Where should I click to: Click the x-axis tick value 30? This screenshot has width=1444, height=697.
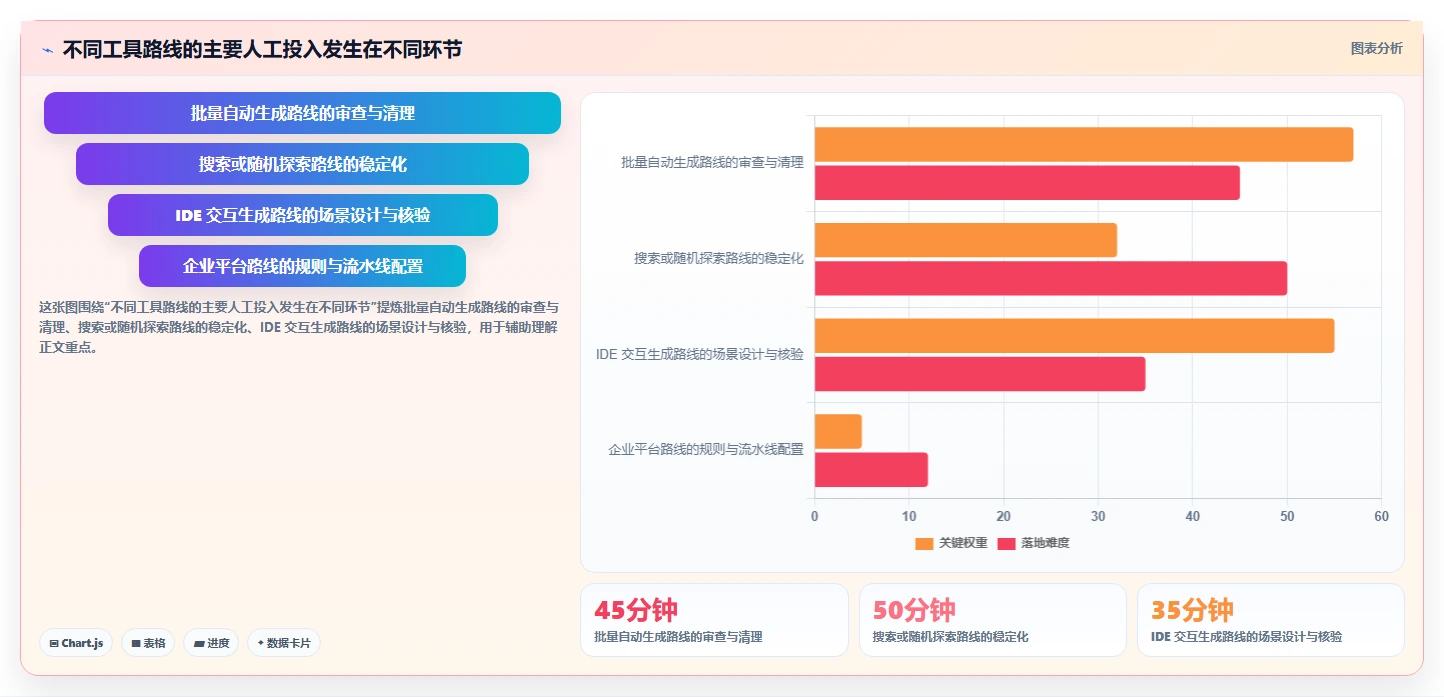[x=1098, y=516]
